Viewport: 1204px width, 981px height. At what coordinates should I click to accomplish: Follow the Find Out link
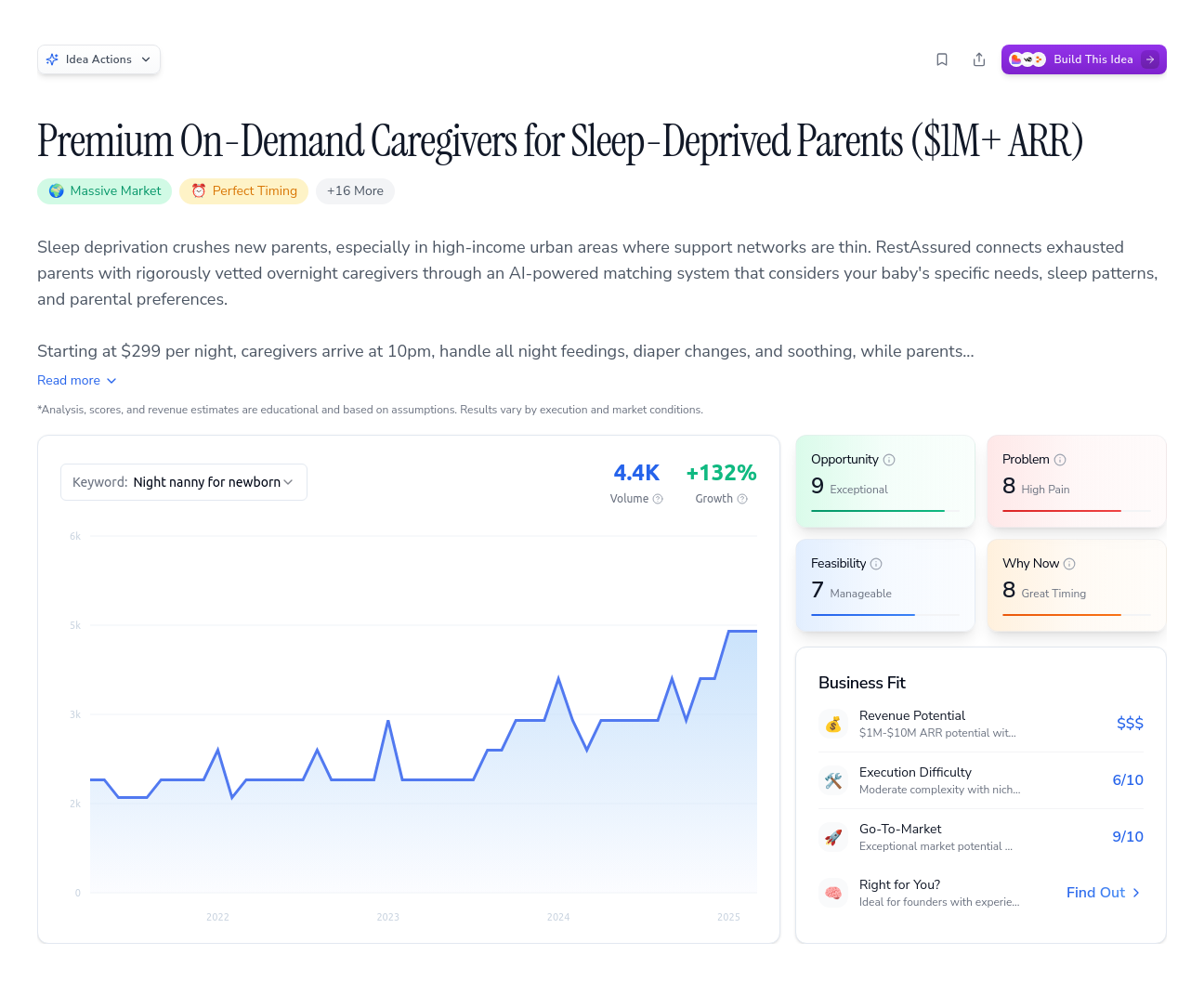[x=1103, y=893]
